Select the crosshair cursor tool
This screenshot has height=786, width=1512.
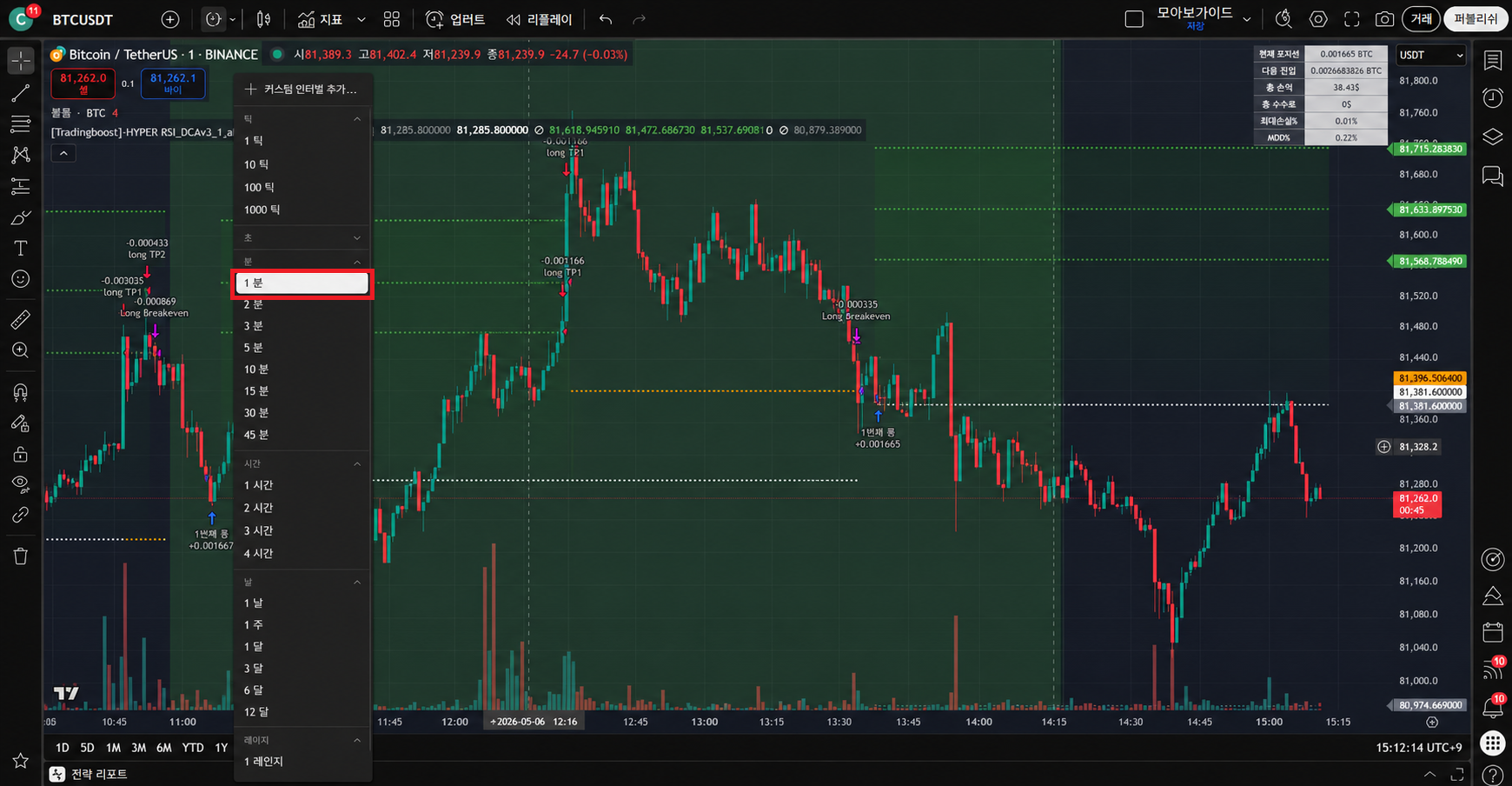pos(21,61)
